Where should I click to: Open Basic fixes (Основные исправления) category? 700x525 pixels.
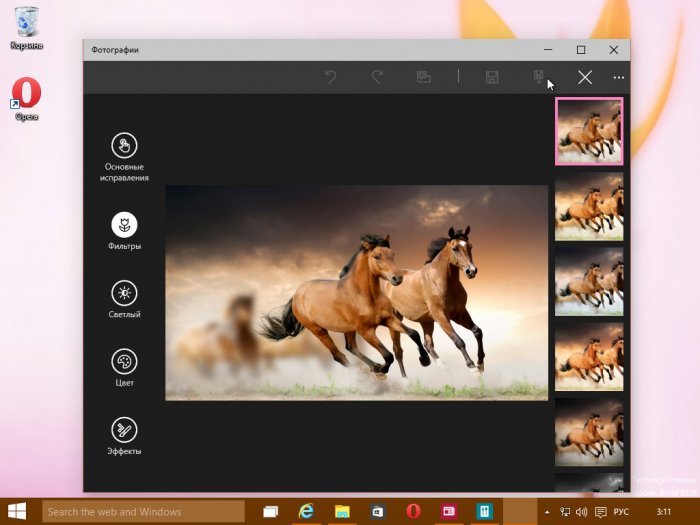pyautogui.click(x=124, y=146)
